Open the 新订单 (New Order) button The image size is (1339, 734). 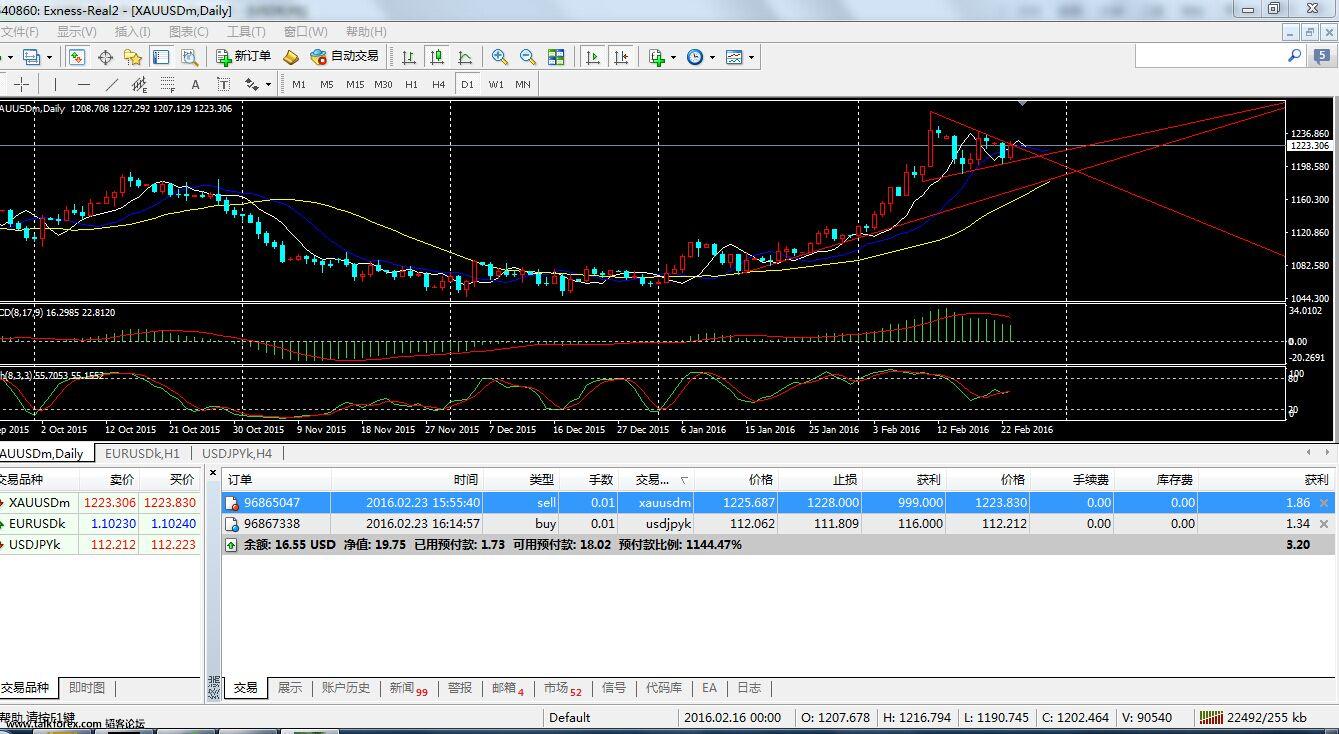pos(243,57)
